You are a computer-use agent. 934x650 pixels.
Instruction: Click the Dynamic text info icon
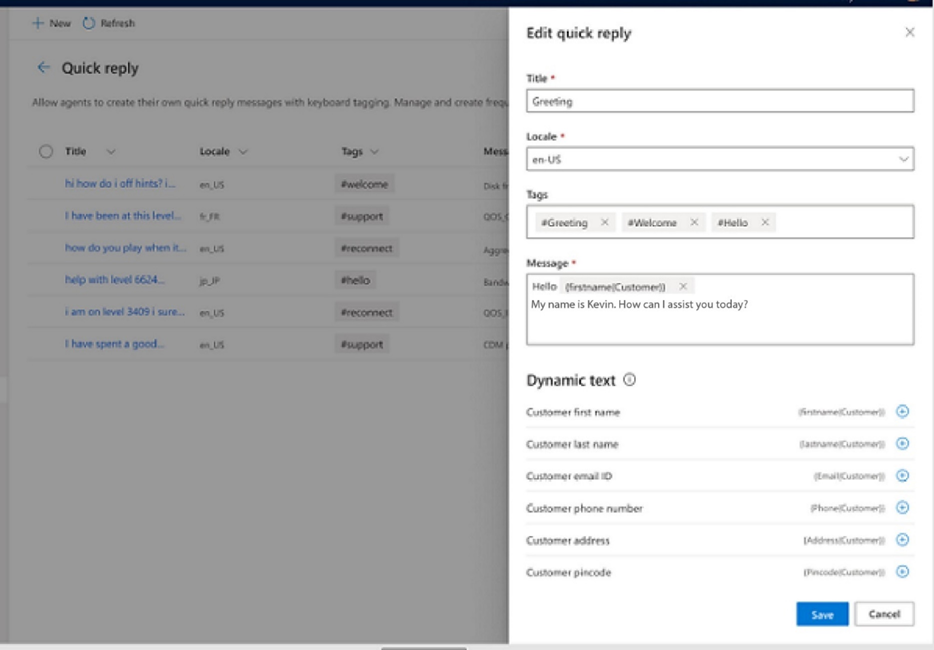click(629, 380)
